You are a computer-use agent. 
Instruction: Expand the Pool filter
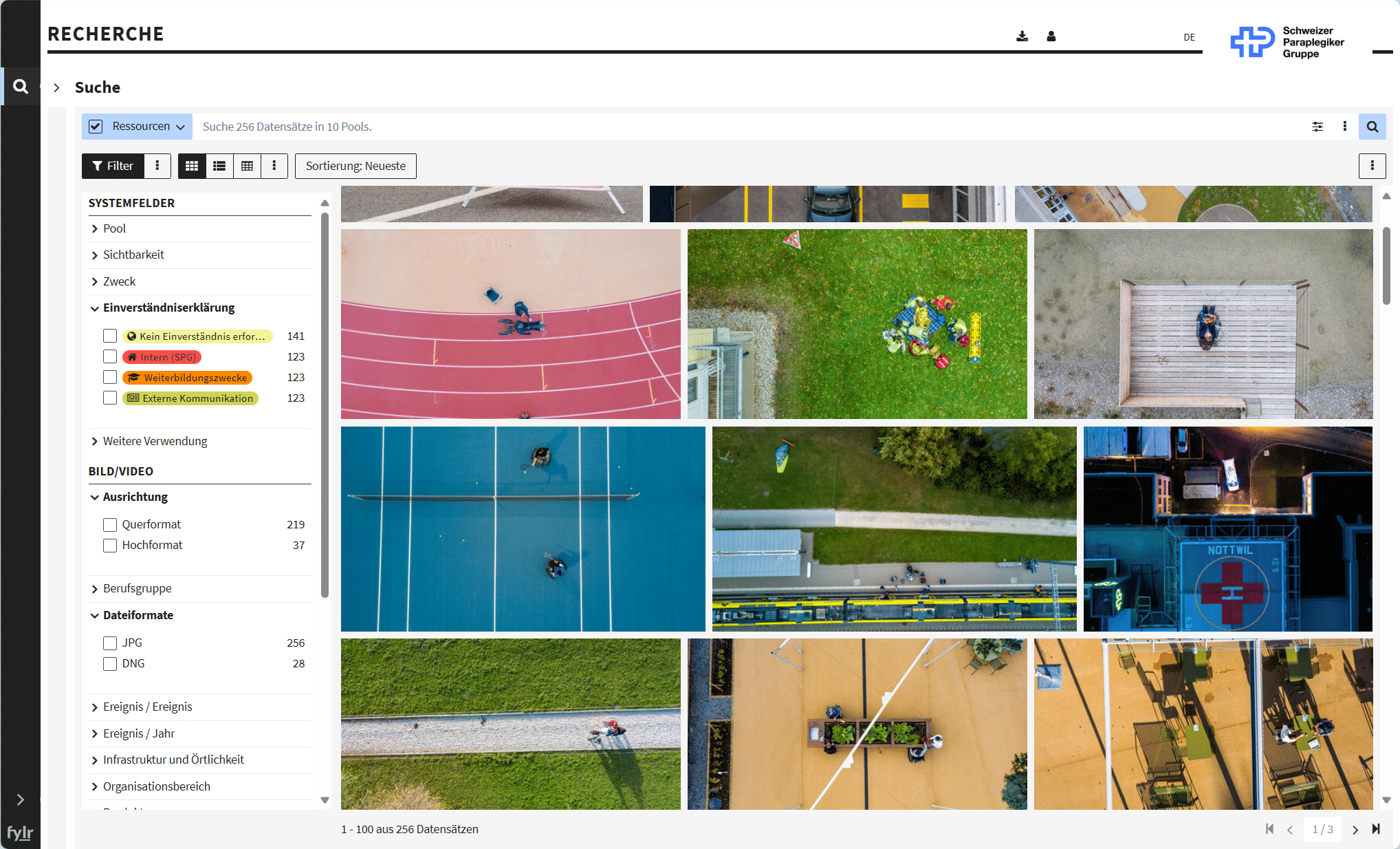click(199, 228)
